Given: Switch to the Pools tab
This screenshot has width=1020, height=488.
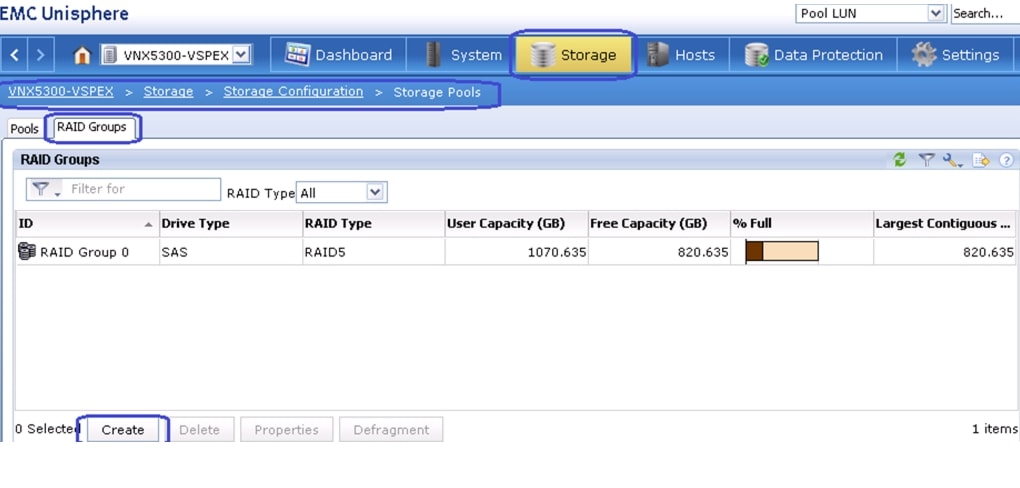Looking at the screenshot, I should [25, 129].
